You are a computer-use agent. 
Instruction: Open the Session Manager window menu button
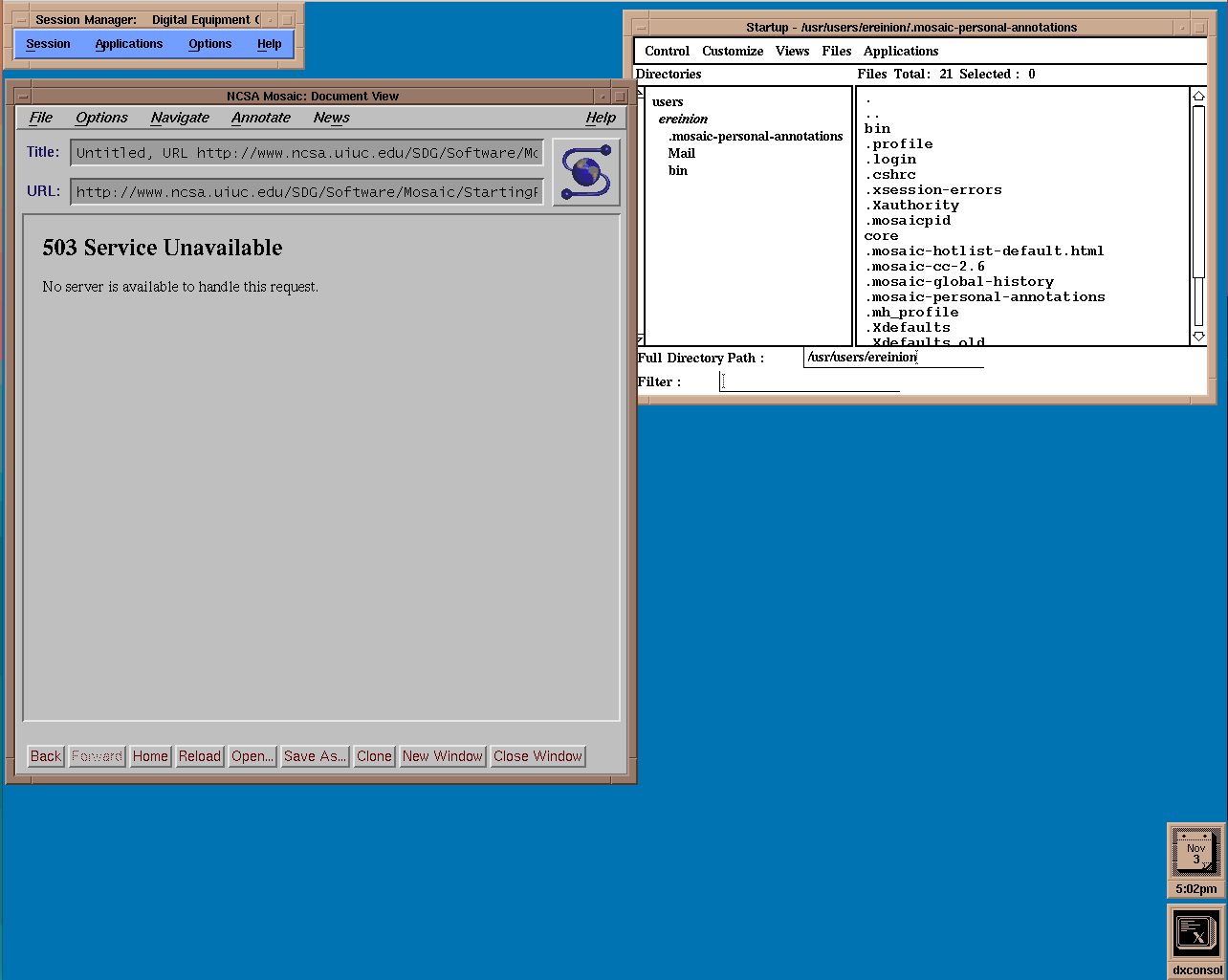tap(21, 19)
